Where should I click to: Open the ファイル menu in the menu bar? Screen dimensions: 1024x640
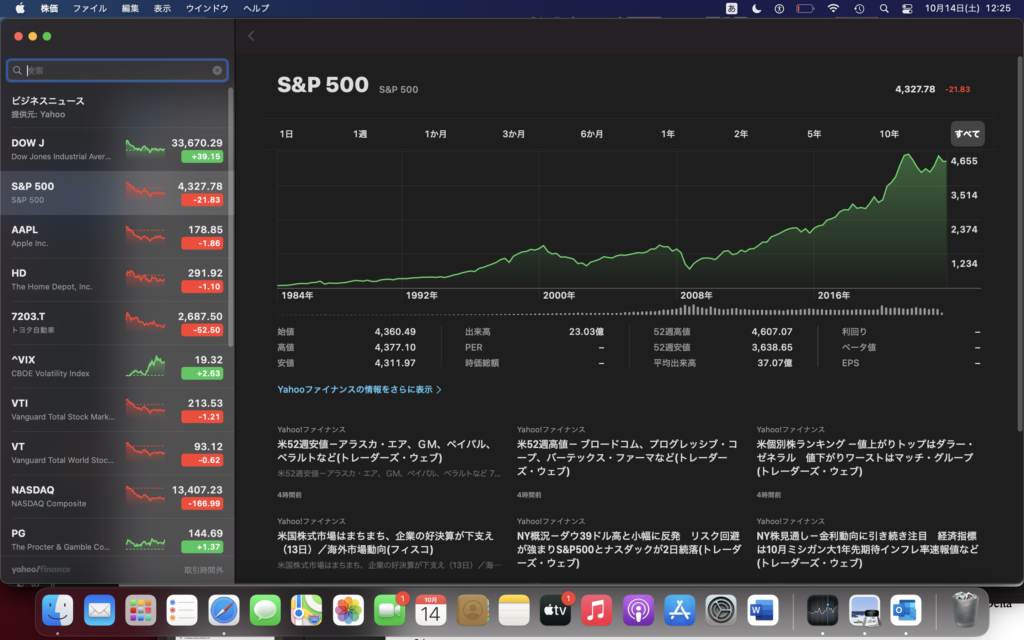[x=90, y=8]
